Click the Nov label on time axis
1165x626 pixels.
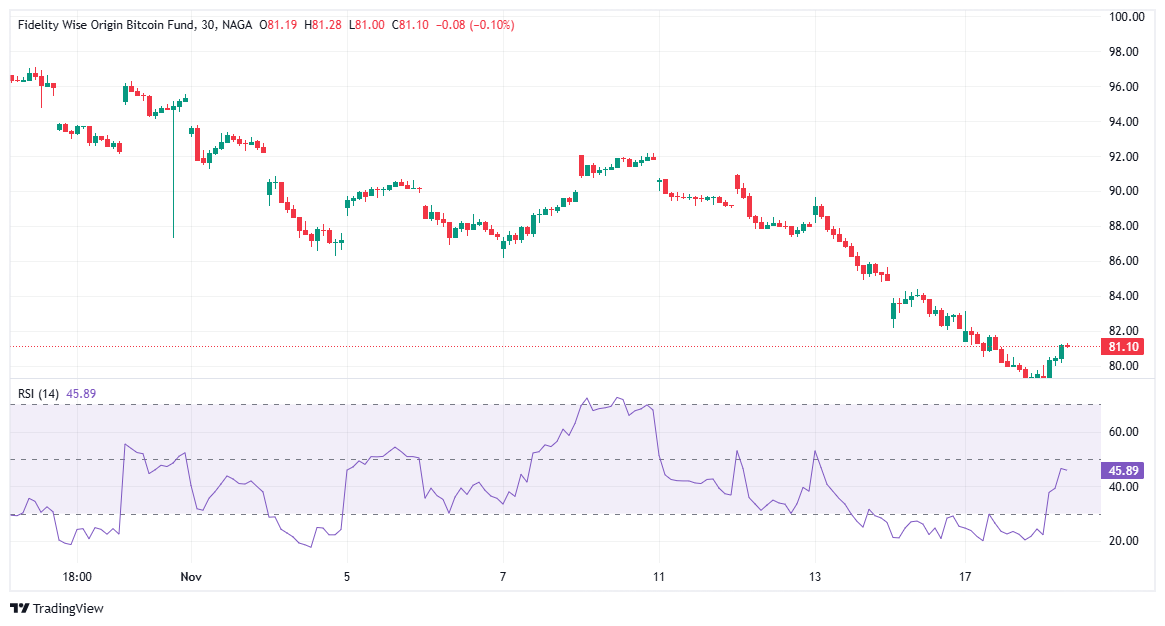pos(191,577)
